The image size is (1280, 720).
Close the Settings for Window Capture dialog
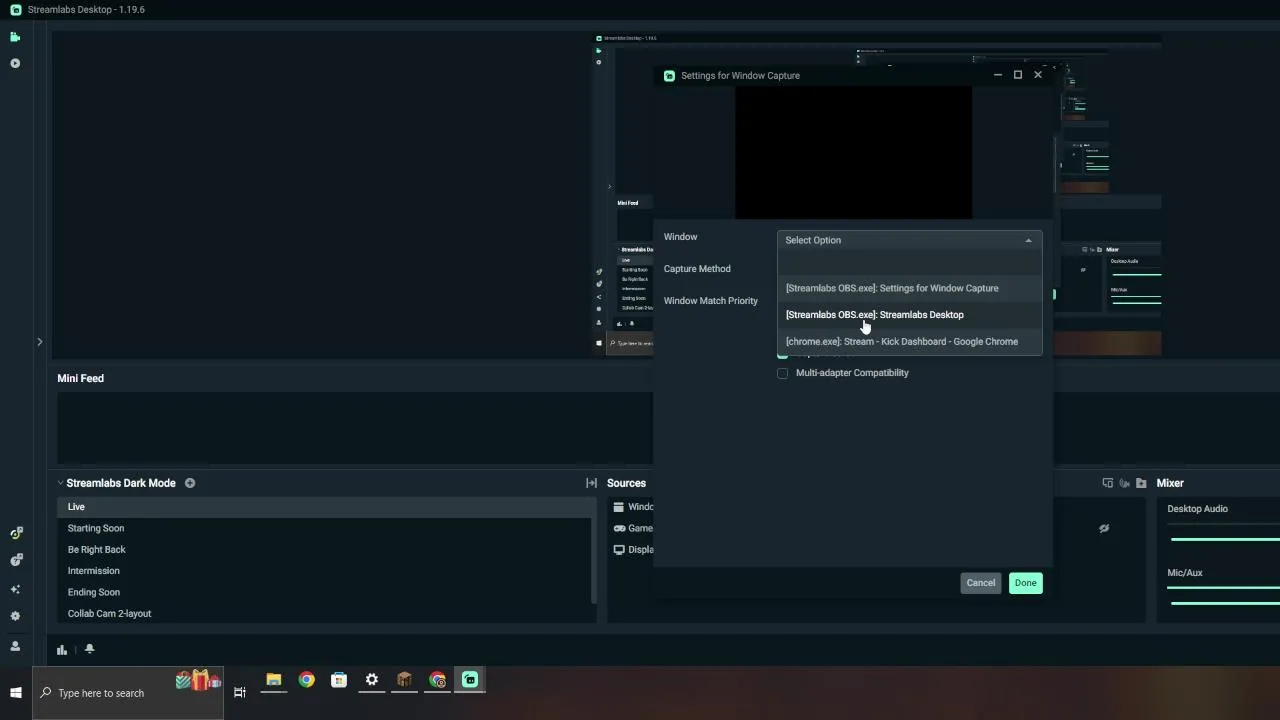point(1038,75)
